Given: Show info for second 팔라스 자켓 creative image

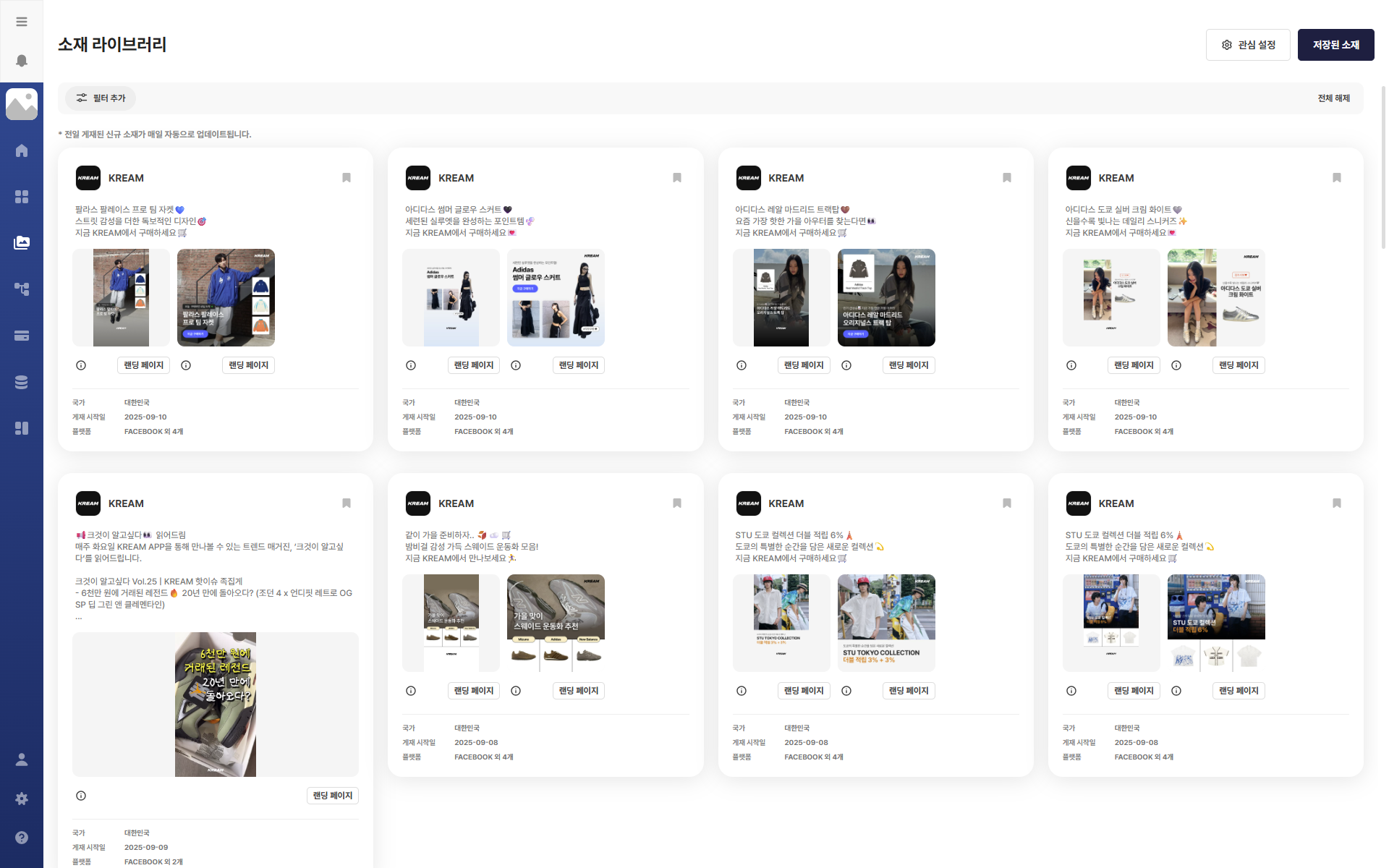Looking at the screenshot, I should [x=186, y=365].
